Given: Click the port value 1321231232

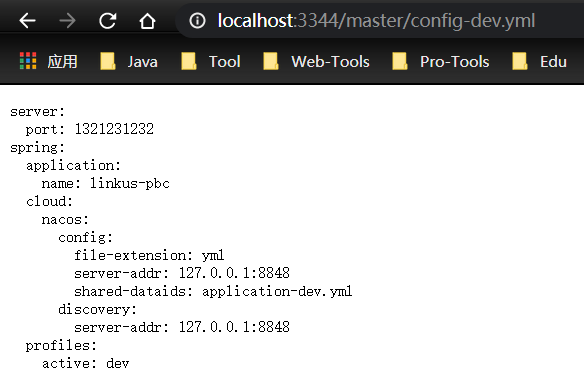Looking at the screenshot, I should pyautogui.click(x=114, y=129).
